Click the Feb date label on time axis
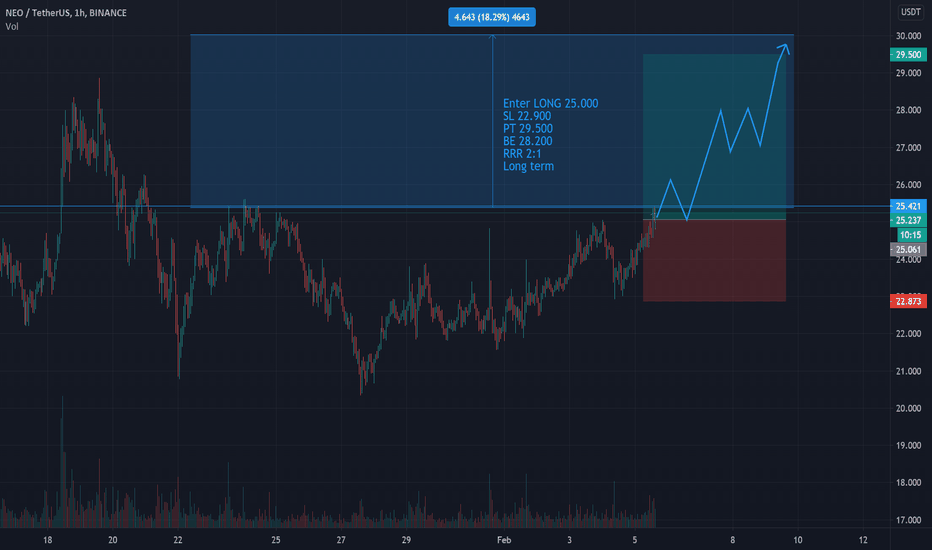The image size is (932, 550). [x=504, y=540]
